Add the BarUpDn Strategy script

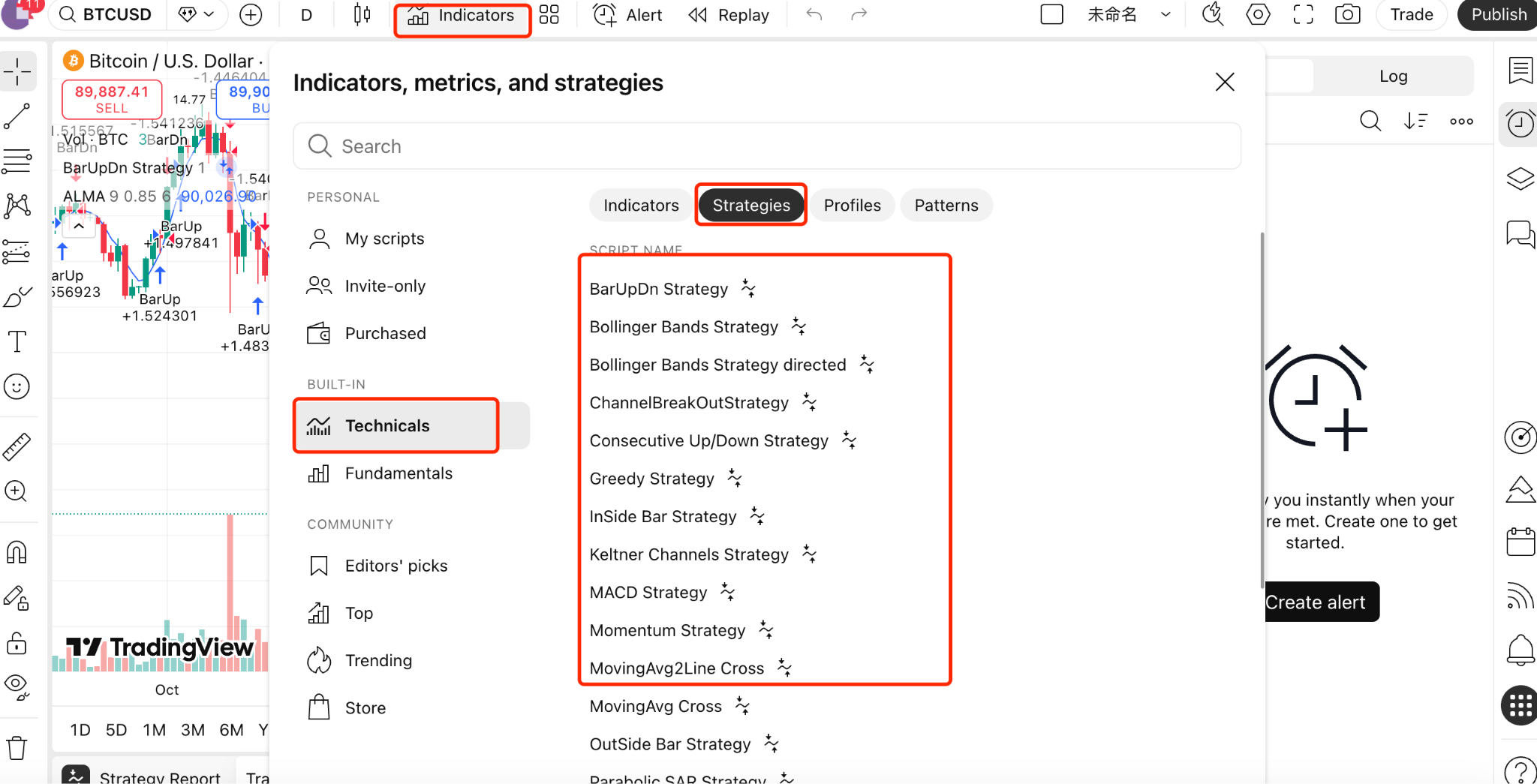(659, 289)
